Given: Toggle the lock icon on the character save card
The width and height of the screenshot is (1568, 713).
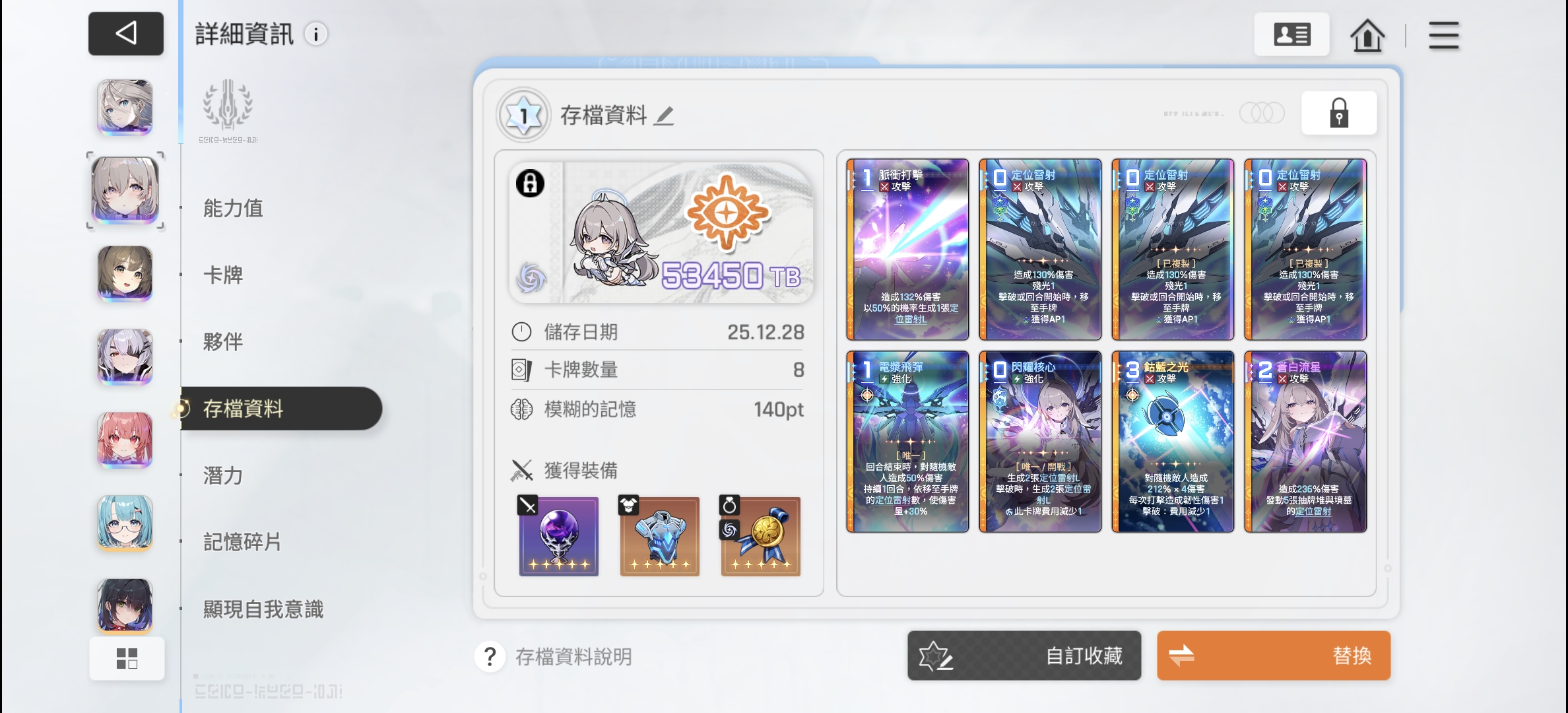Looking at the screenshot, I should tap(530, 183).
